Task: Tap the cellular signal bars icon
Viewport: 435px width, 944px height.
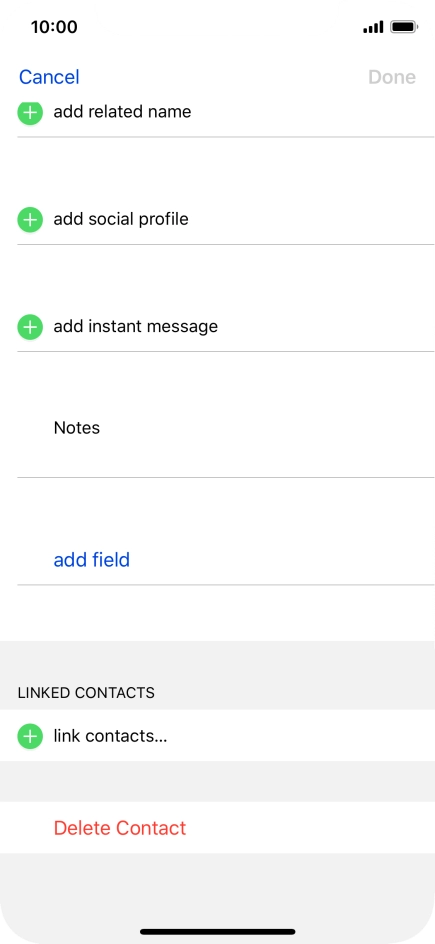Action: pos(373,27)
